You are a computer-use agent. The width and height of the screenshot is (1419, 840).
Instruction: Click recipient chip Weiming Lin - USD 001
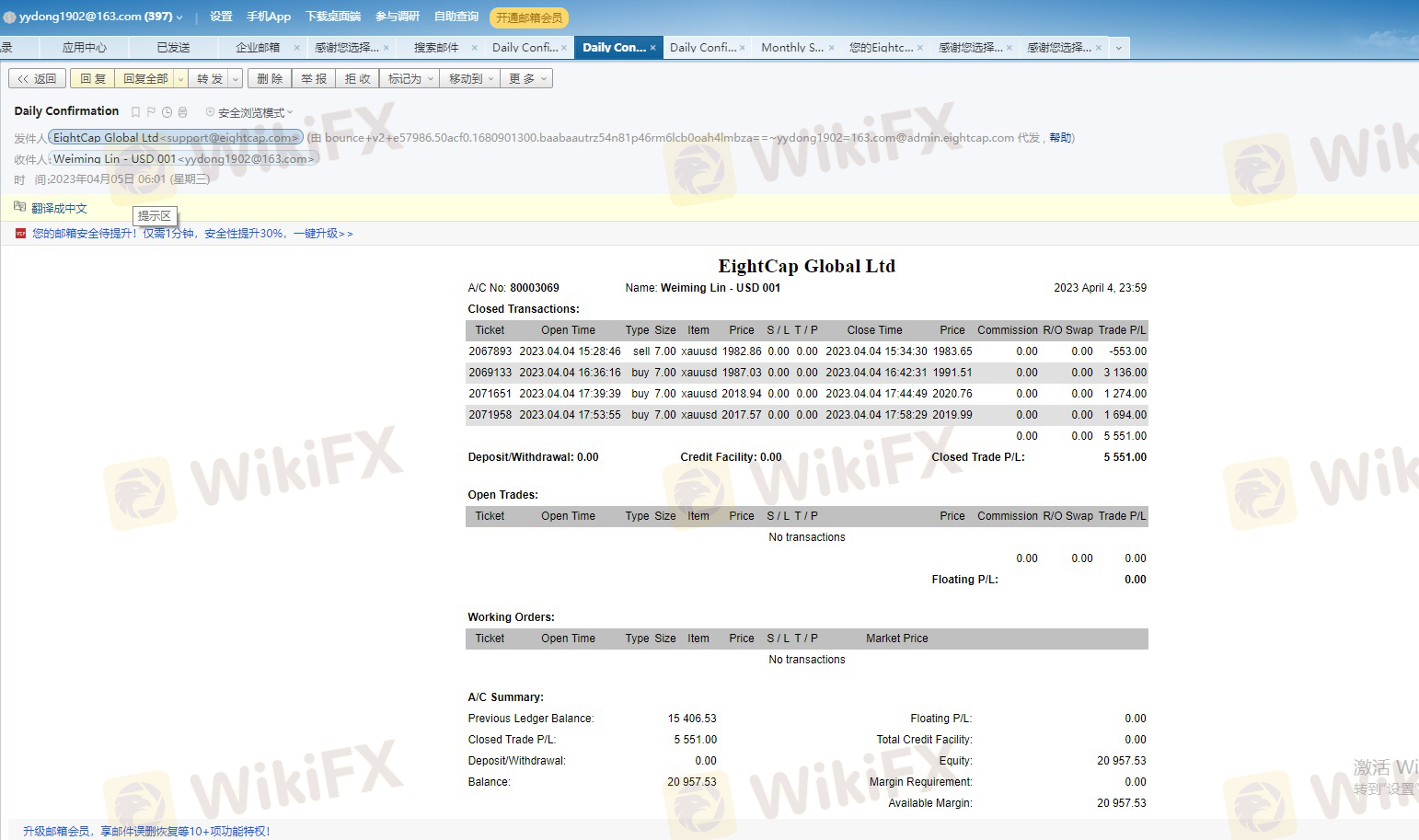(x=184, y=159)
